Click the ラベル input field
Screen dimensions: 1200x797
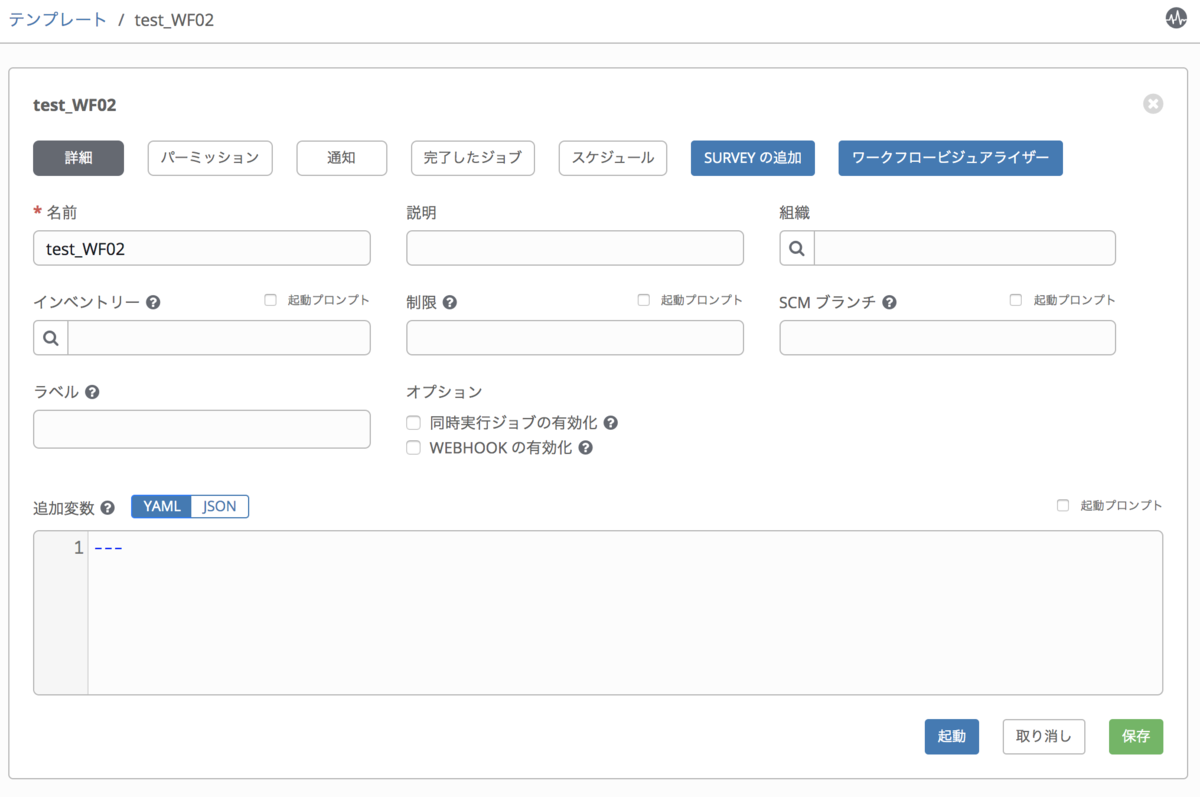[202, 429]
